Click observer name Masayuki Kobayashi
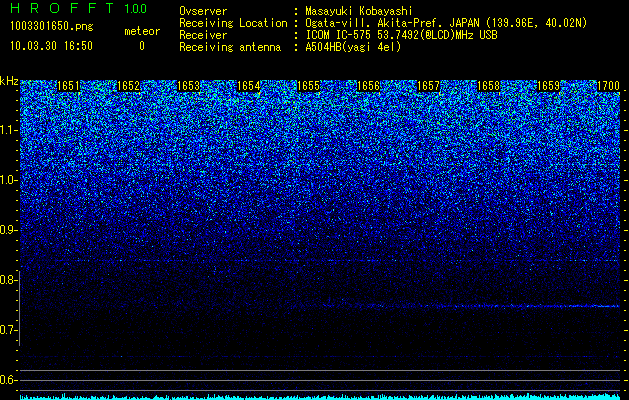629x400 pixels. (359, 11)
